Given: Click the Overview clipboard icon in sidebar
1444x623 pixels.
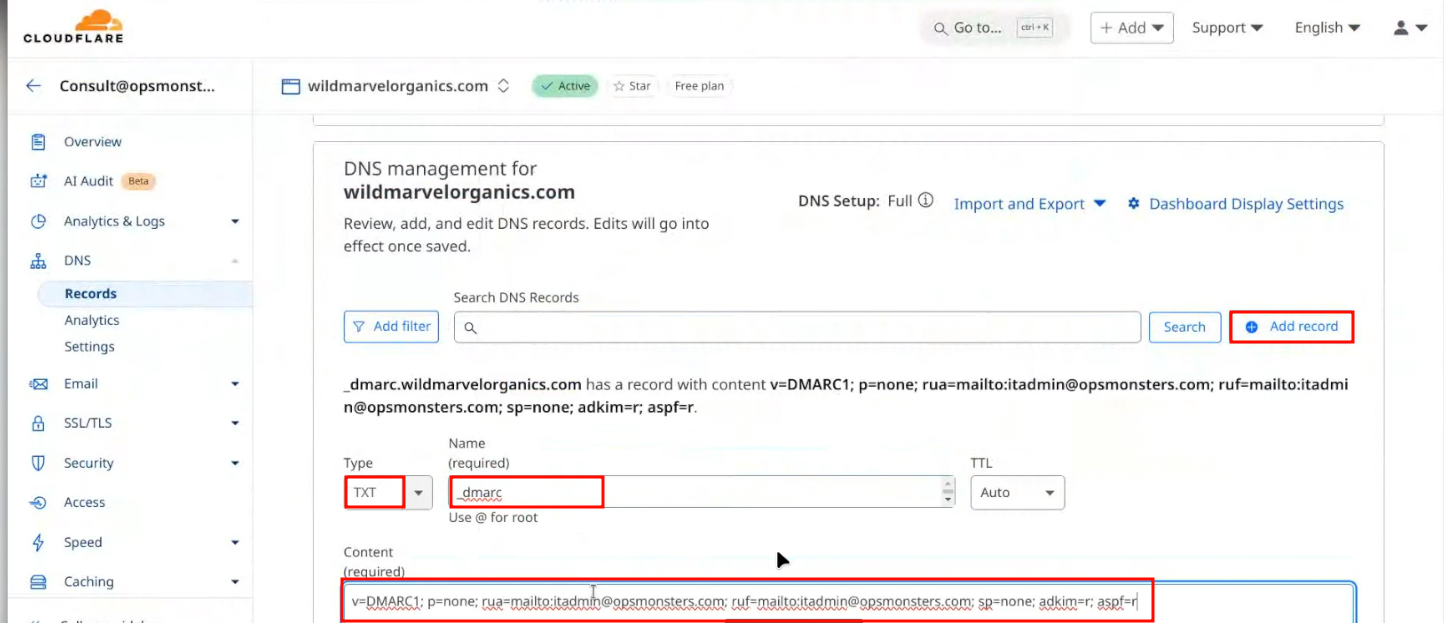Looking at the screenshot, I should pos(39,142).
